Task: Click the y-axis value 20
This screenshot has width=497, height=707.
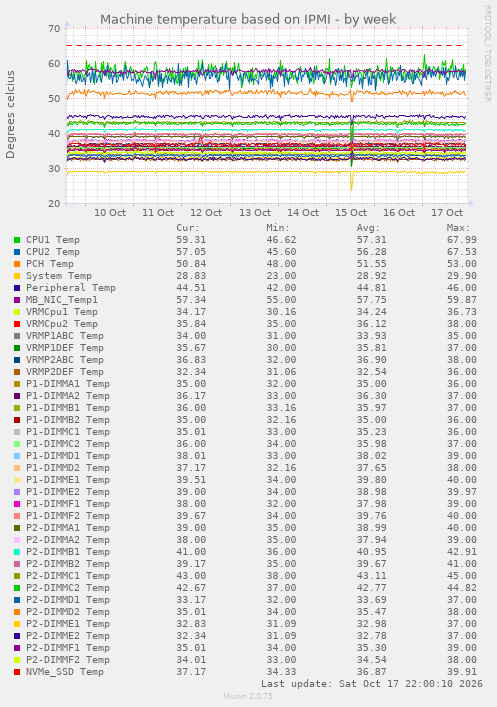Action: click(54, 204)
